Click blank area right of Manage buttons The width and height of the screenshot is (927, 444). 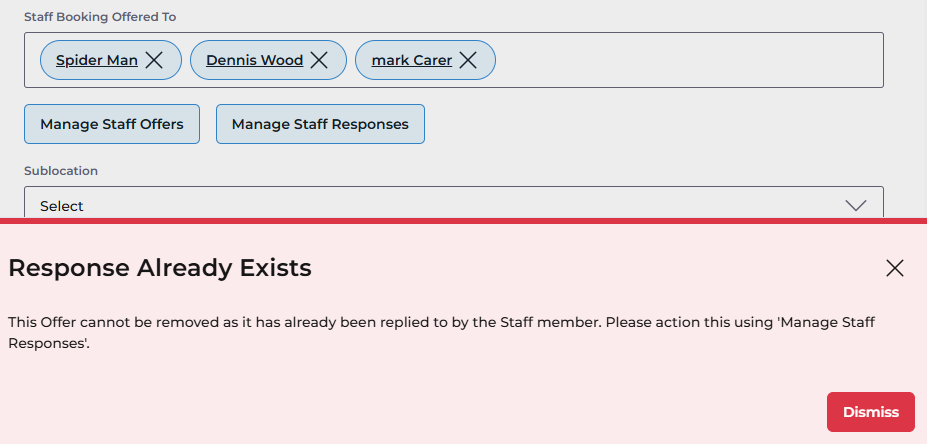pos(650,124)
